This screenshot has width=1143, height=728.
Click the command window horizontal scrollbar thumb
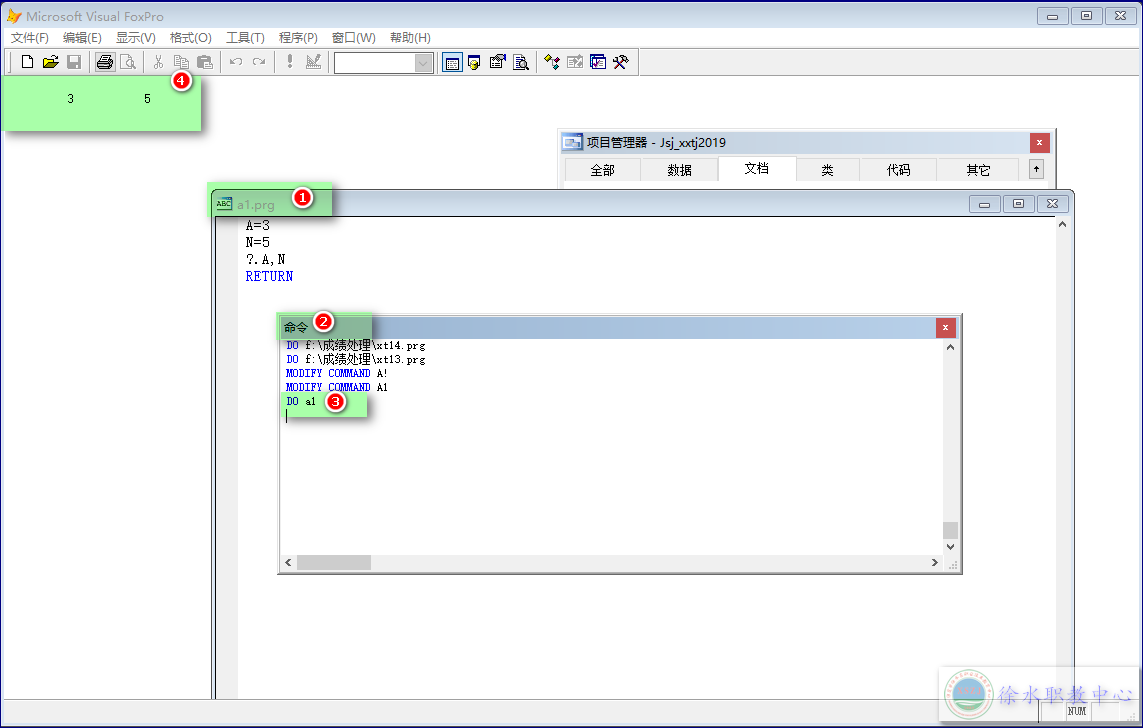(x=334, y=562)
